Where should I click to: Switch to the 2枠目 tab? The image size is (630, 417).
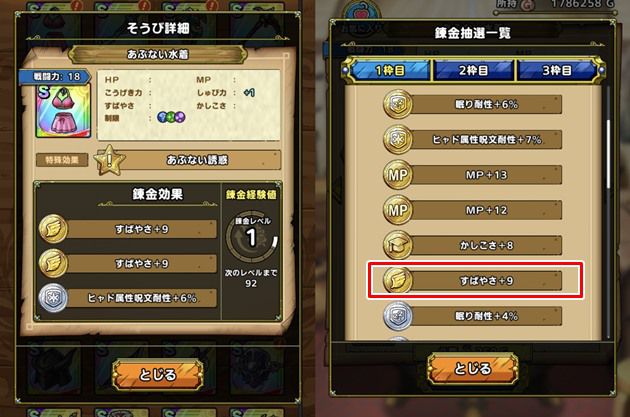point(473,71)
